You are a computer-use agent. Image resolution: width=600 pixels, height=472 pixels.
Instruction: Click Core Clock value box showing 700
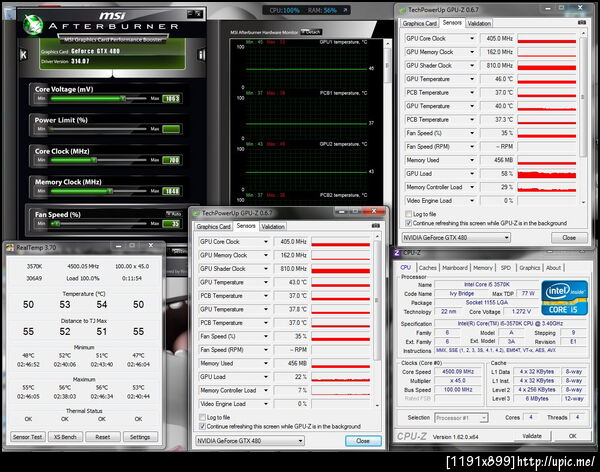click(171, 160)
